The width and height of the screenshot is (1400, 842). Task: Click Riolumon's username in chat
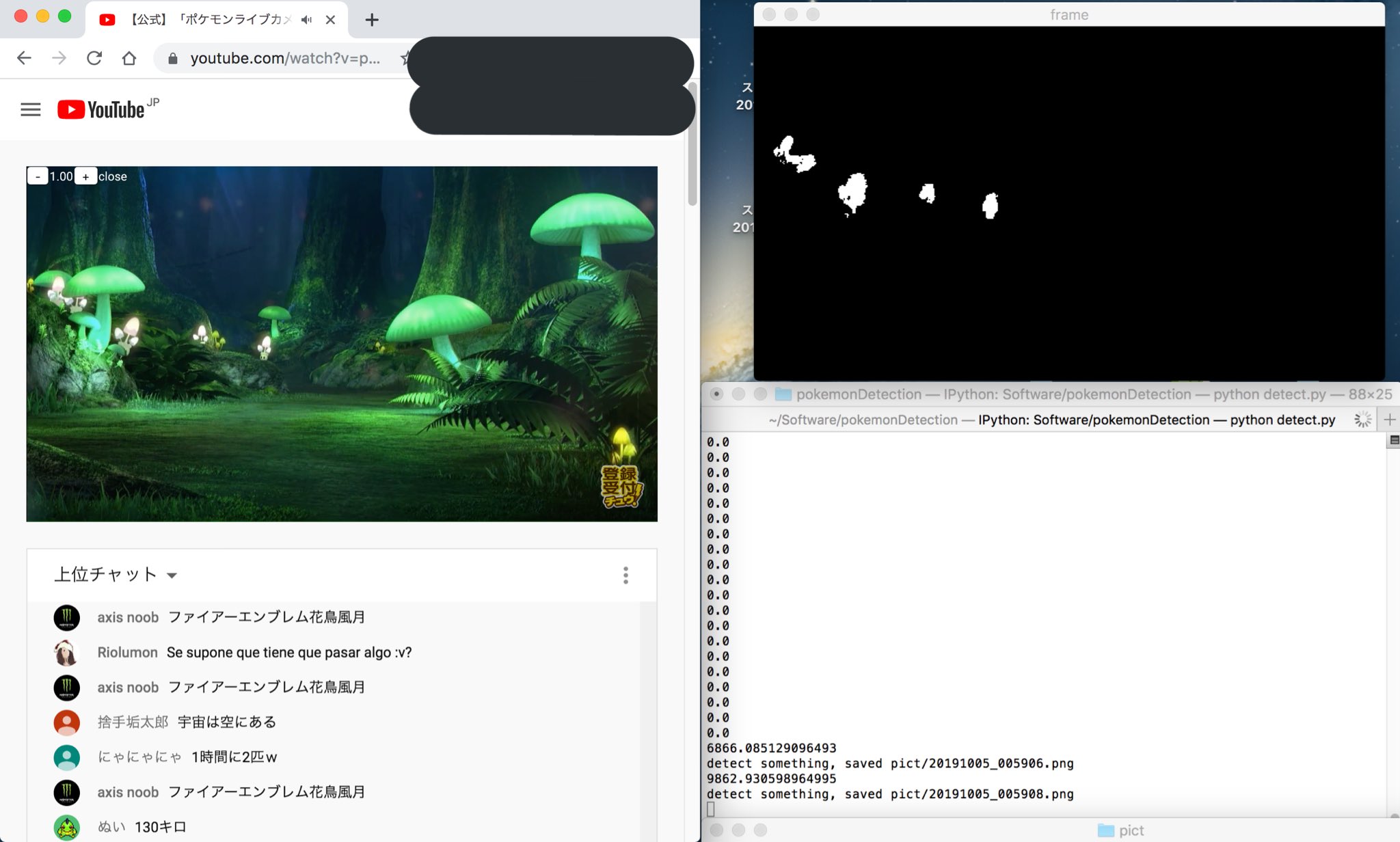click(x=127, y=653)
